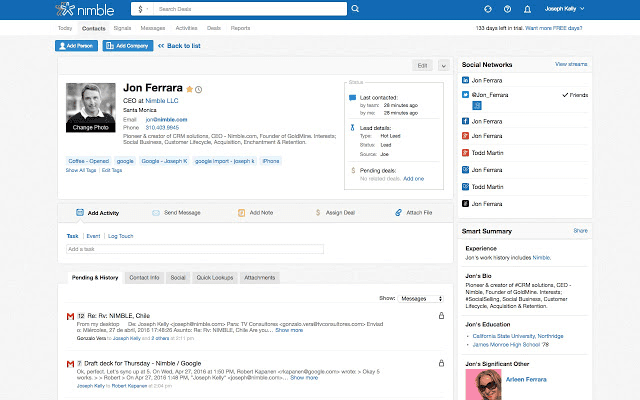Viewport: 640px width, 400px height.
Task: Click the clock icon beside Jon Ferrara's name
Action: point(199,89)
